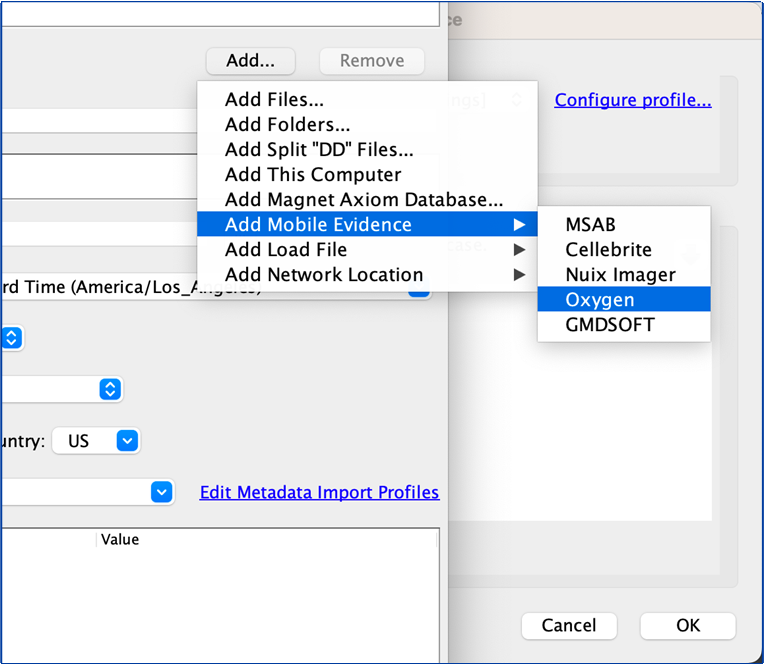
Task: Open the Add Mobile Evidence submenu
Action: click(367, 225)
